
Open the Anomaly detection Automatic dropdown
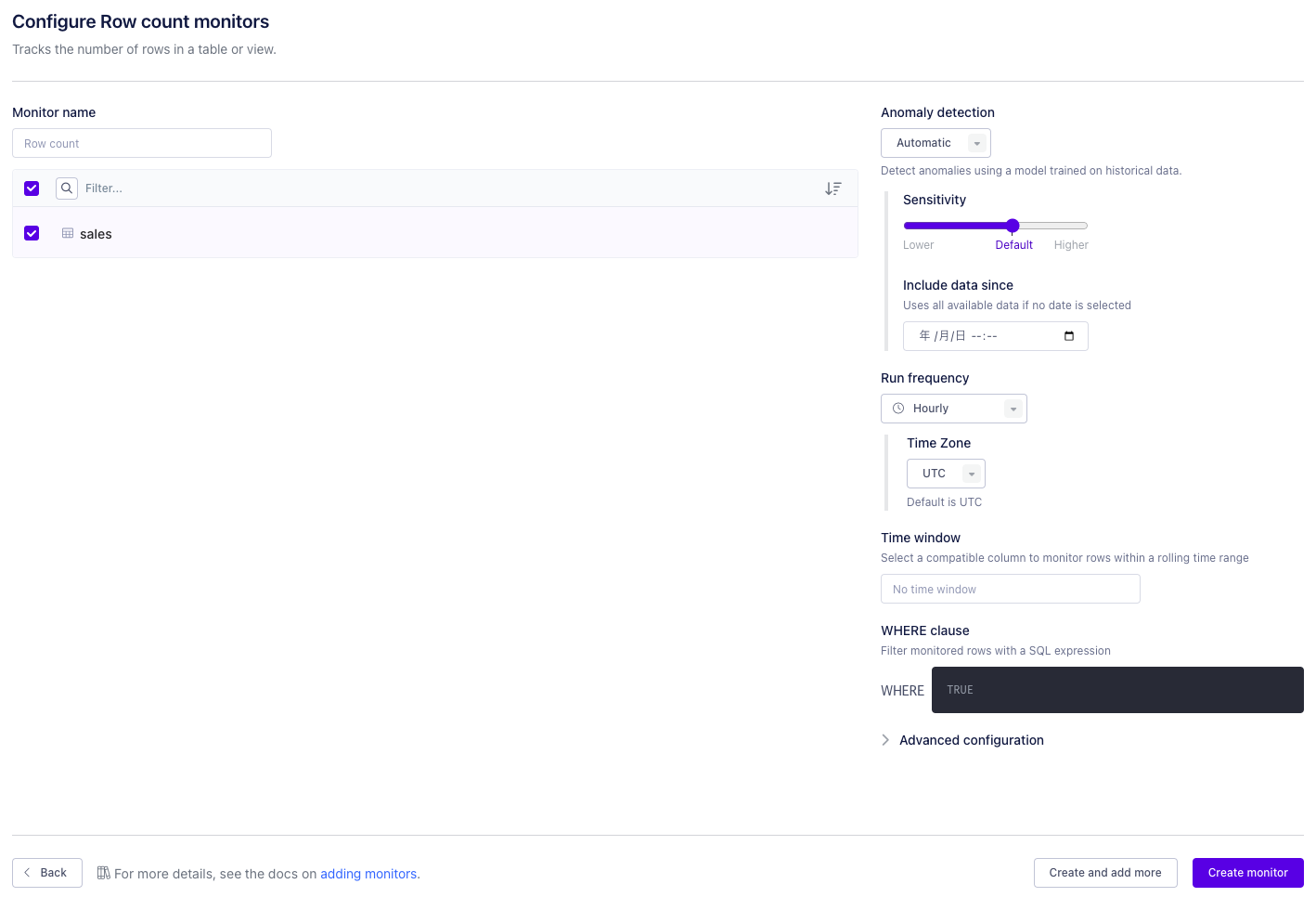click(x=935, y=143)
